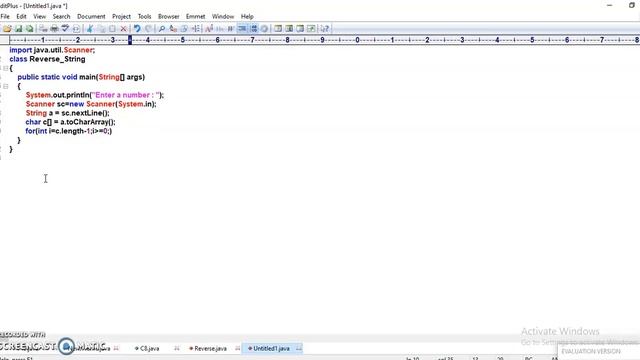The height and width of the screenshot is (360, 640).
Task: Close the Untitled1.java tab with its X
Action: (299, 349)
